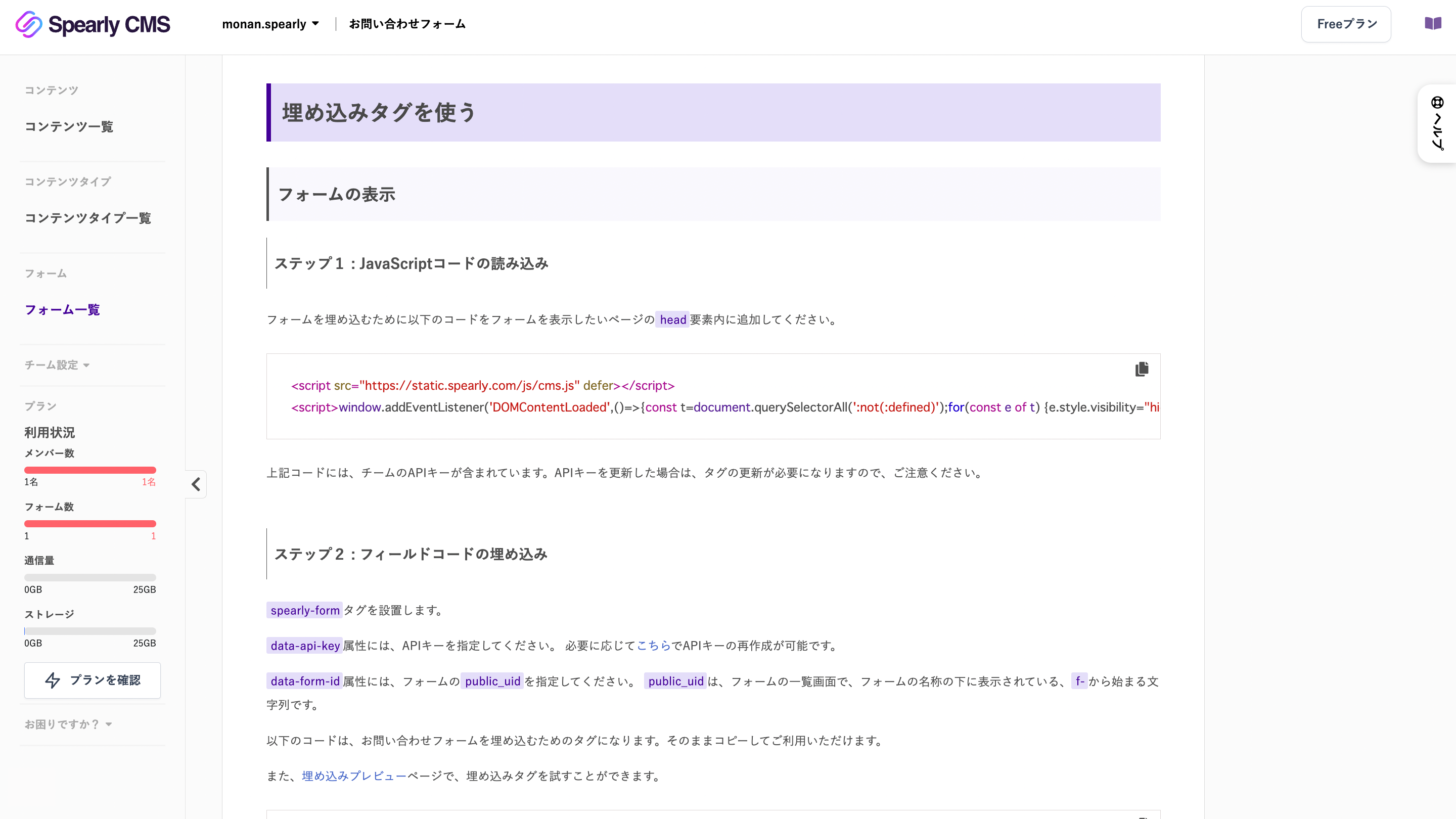
Task: Open the 埋め込みプレビュー link
Action: [x=354, y=776]
